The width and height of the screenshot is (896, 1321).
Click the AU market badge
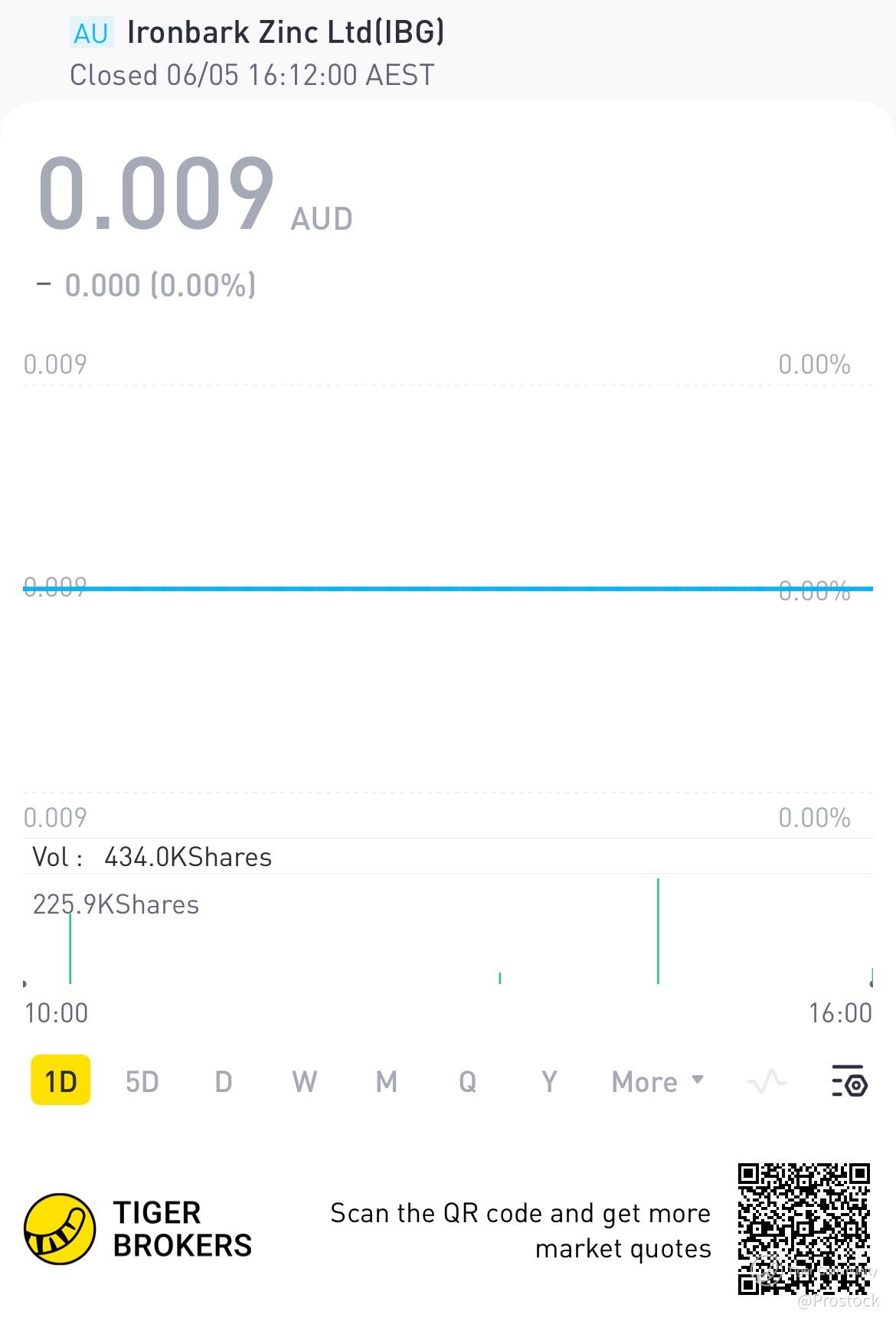point(91,34)
